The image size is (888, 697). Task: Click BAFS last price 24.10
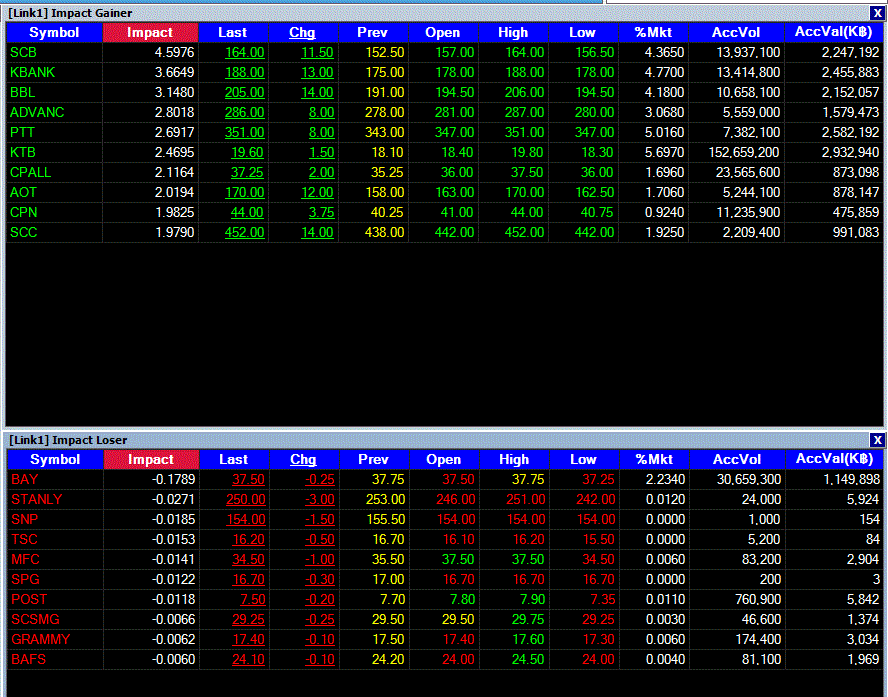point(249,659)
